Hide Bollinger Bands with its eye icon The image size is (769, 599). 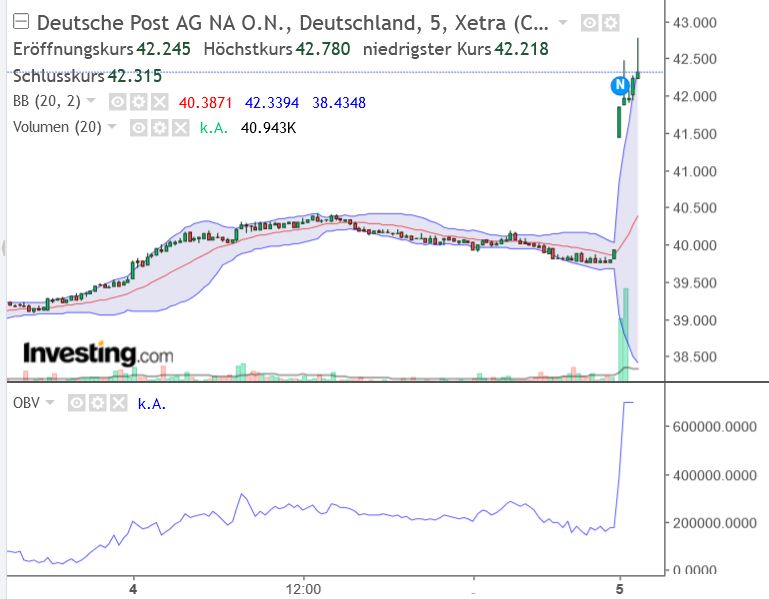117,102
